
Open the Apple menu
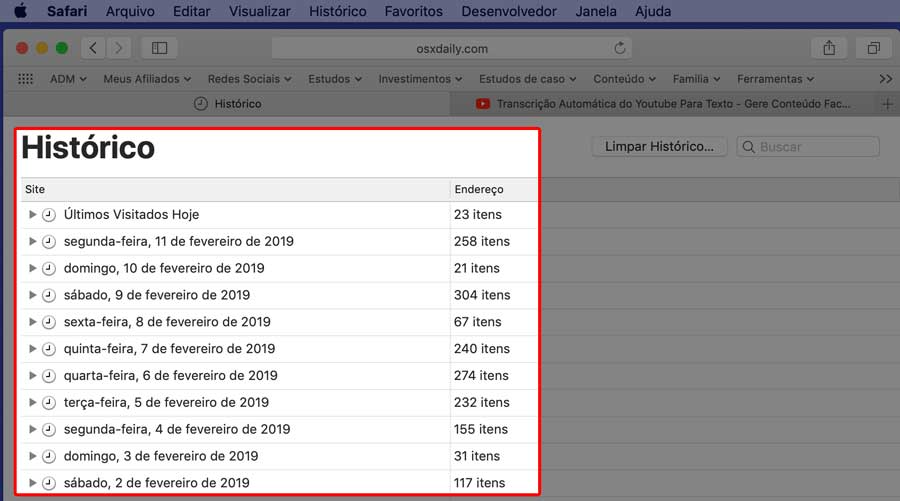(x=20, y=12)
